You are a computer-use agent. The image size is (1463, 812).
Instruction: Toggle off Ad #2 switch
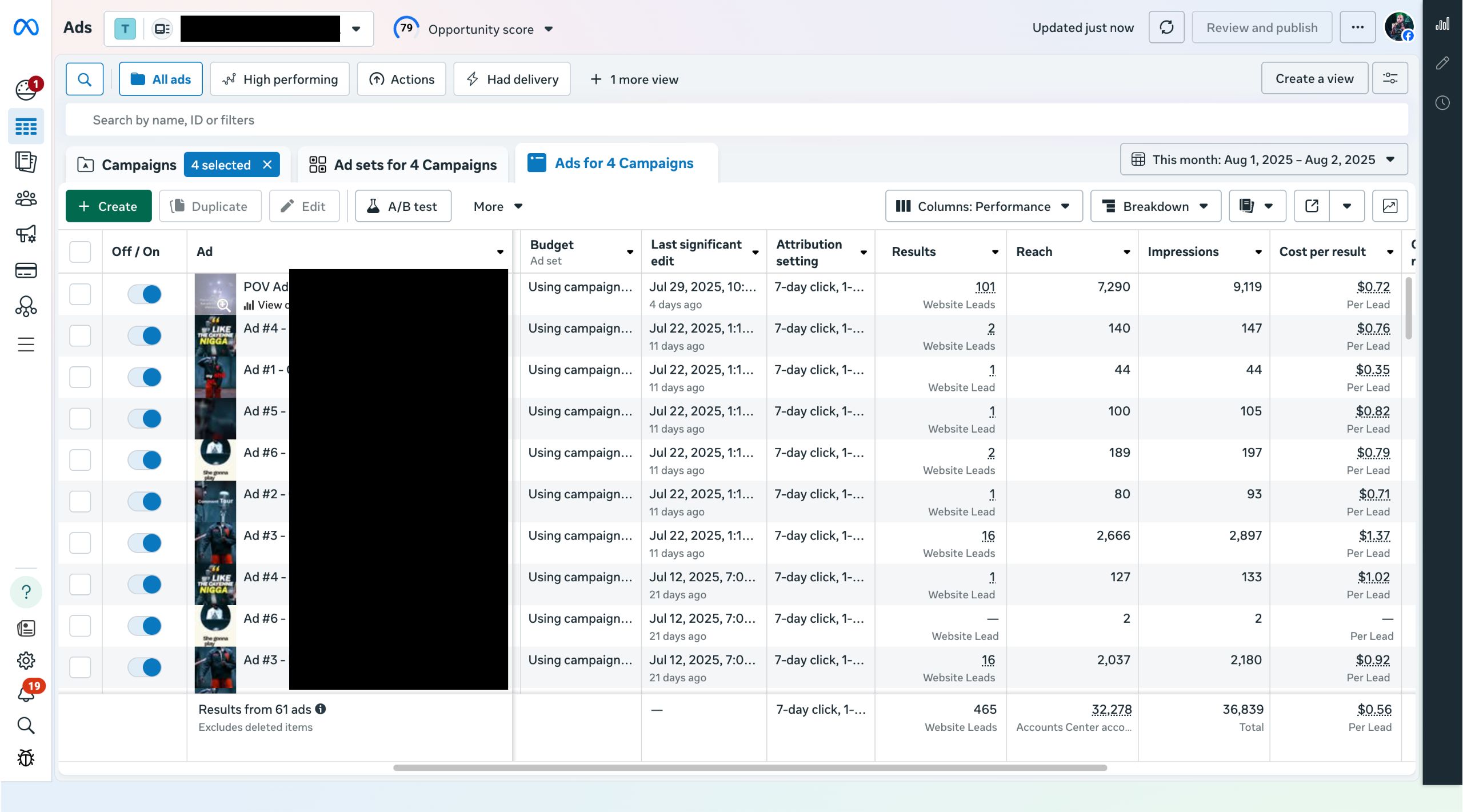click(145, 501)
